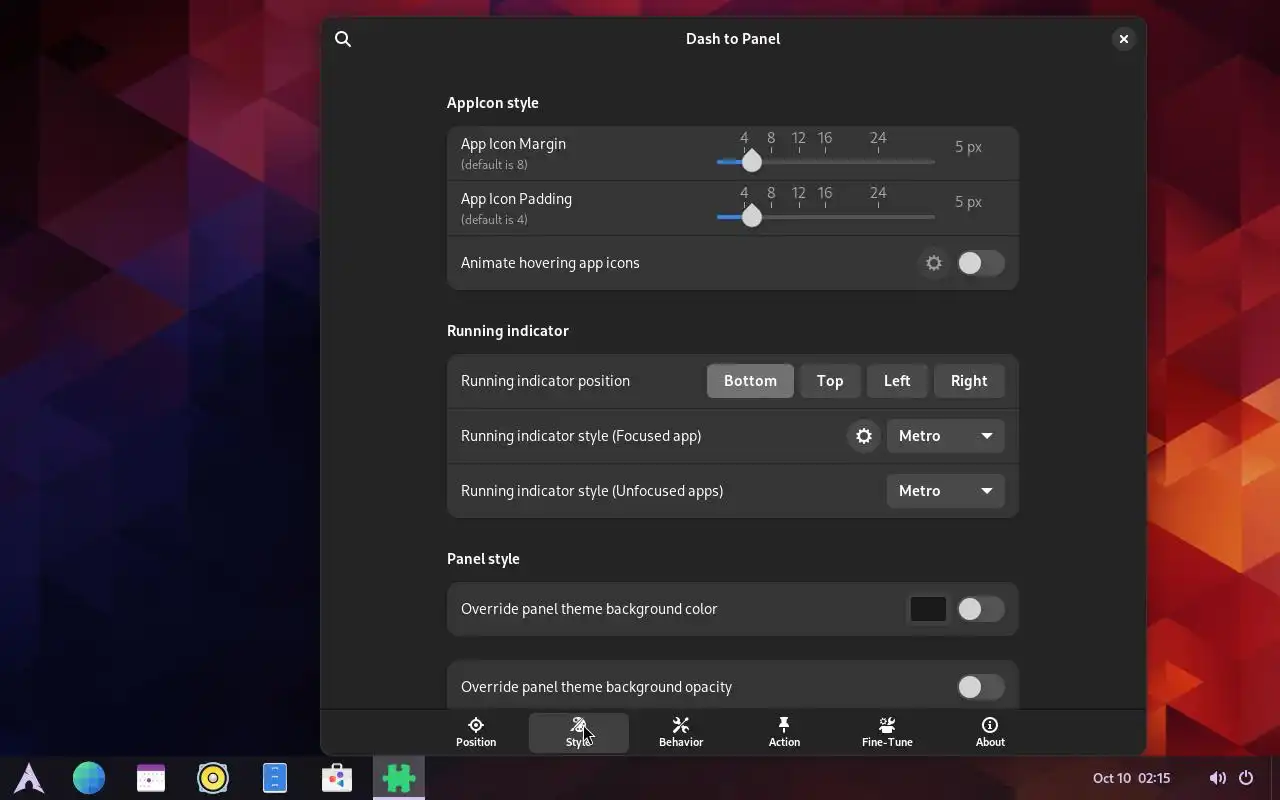
Task: Open the power menu icon
Action: click(x=1246, y=778)
